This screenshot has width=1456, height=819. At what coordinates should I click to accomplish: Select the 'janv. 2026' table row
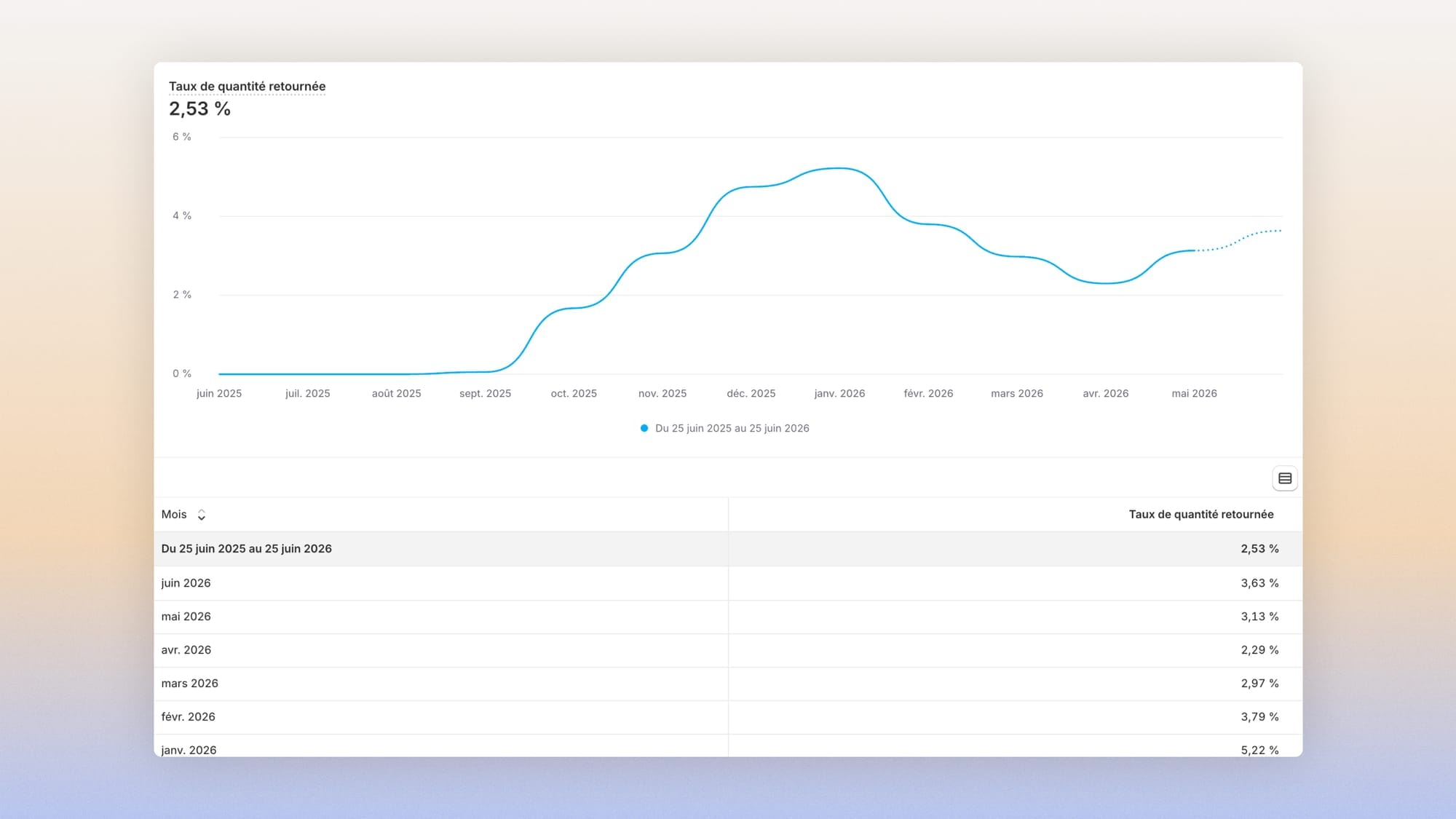click(x=728, y=745)
